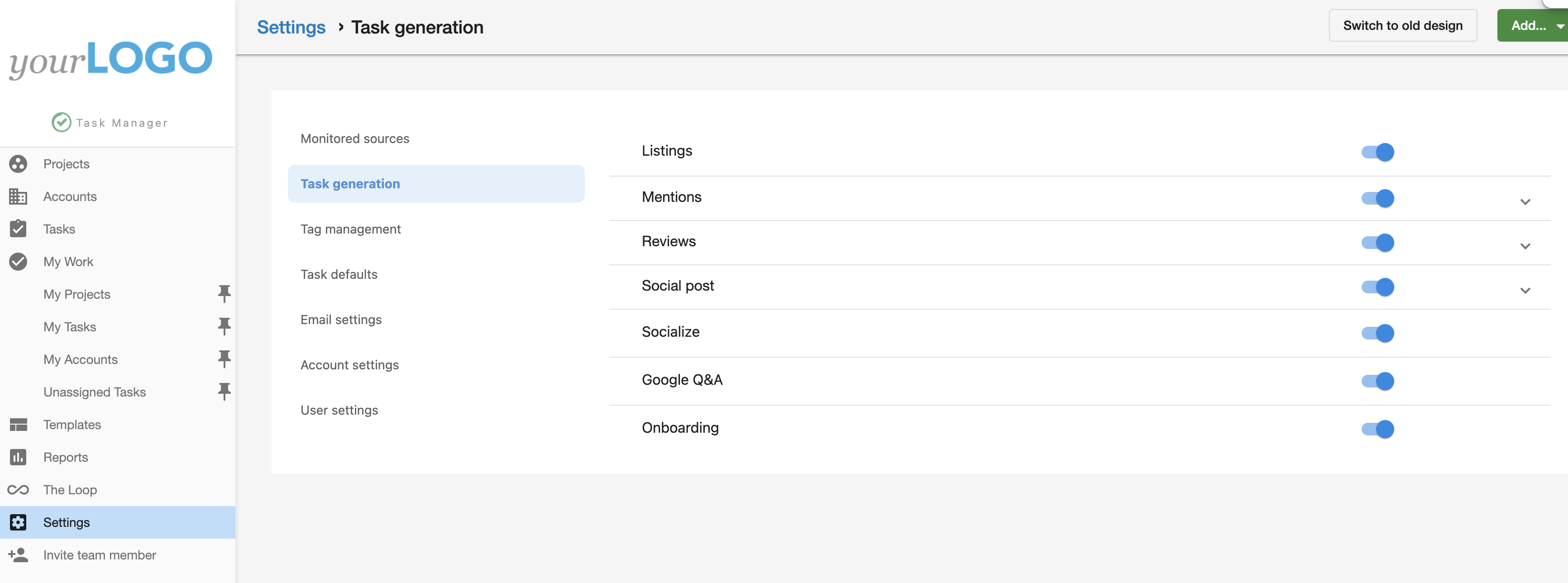Unpin My Accounts using pin icon
This screenshot has width=1568, height=583.
224,359
